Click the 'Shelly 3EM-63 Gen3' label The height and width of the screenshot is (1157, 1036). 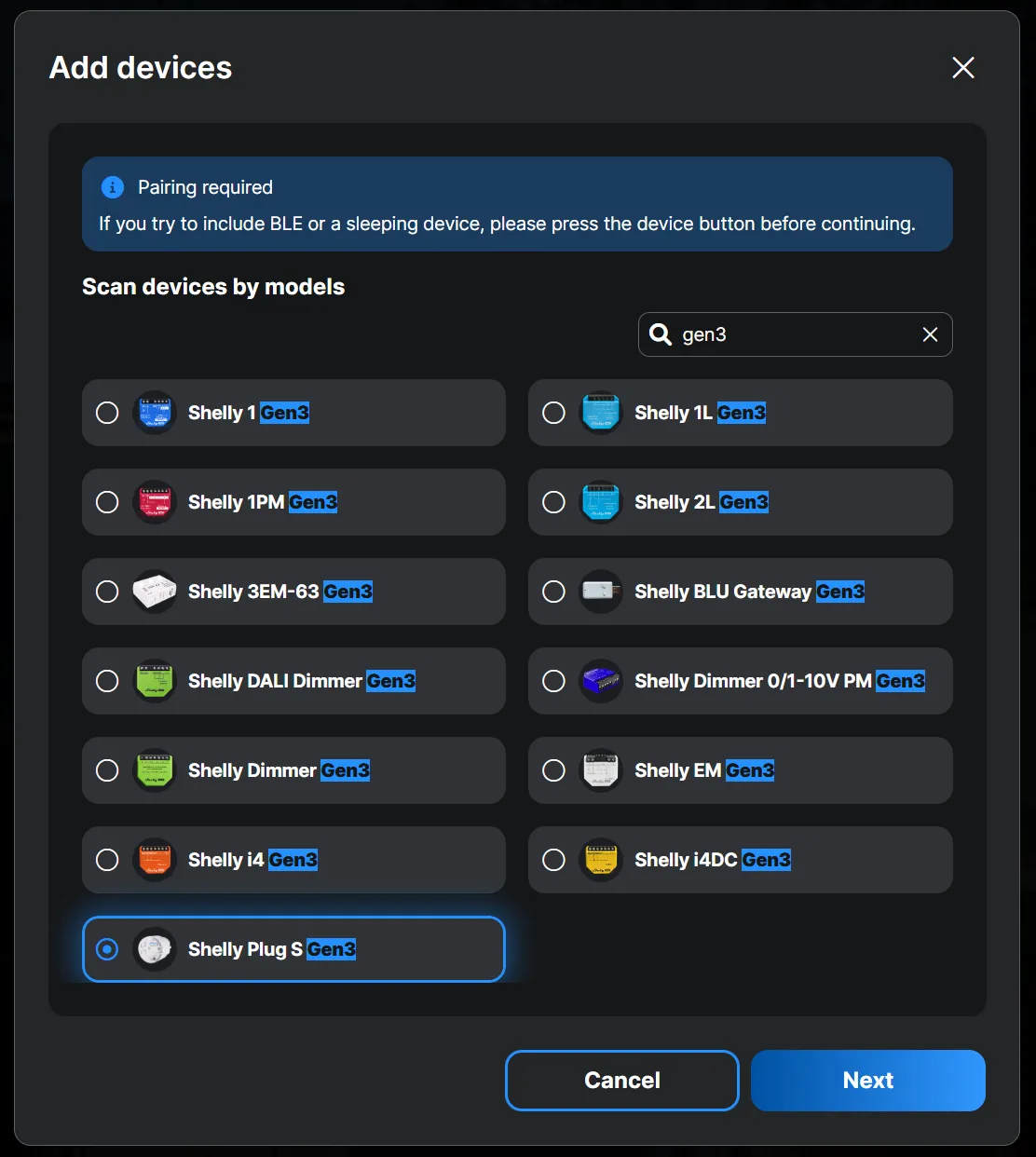280,592
